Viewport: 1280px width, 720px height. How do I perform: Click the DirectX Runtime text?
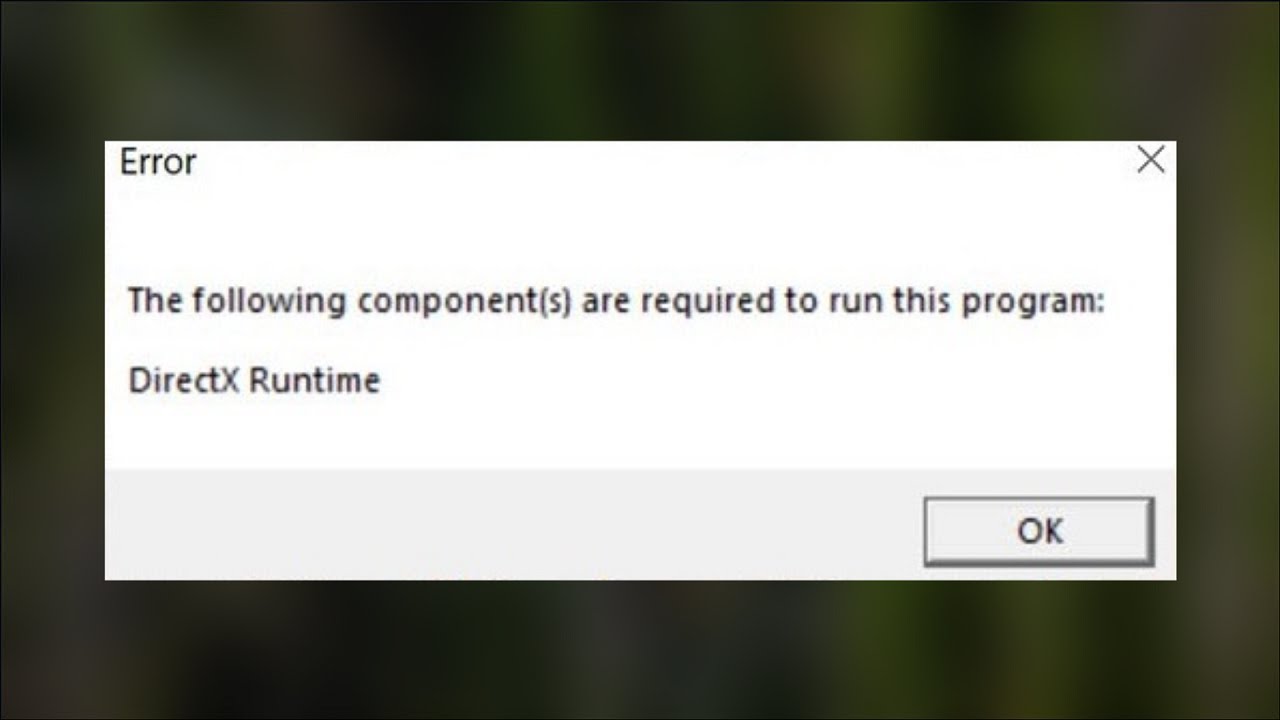[254, 381]
